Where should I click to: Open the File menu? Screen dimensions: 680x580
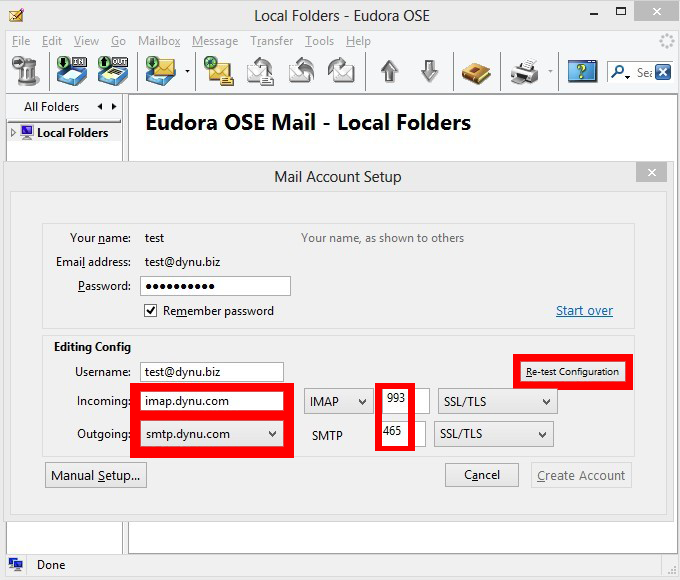21,41
